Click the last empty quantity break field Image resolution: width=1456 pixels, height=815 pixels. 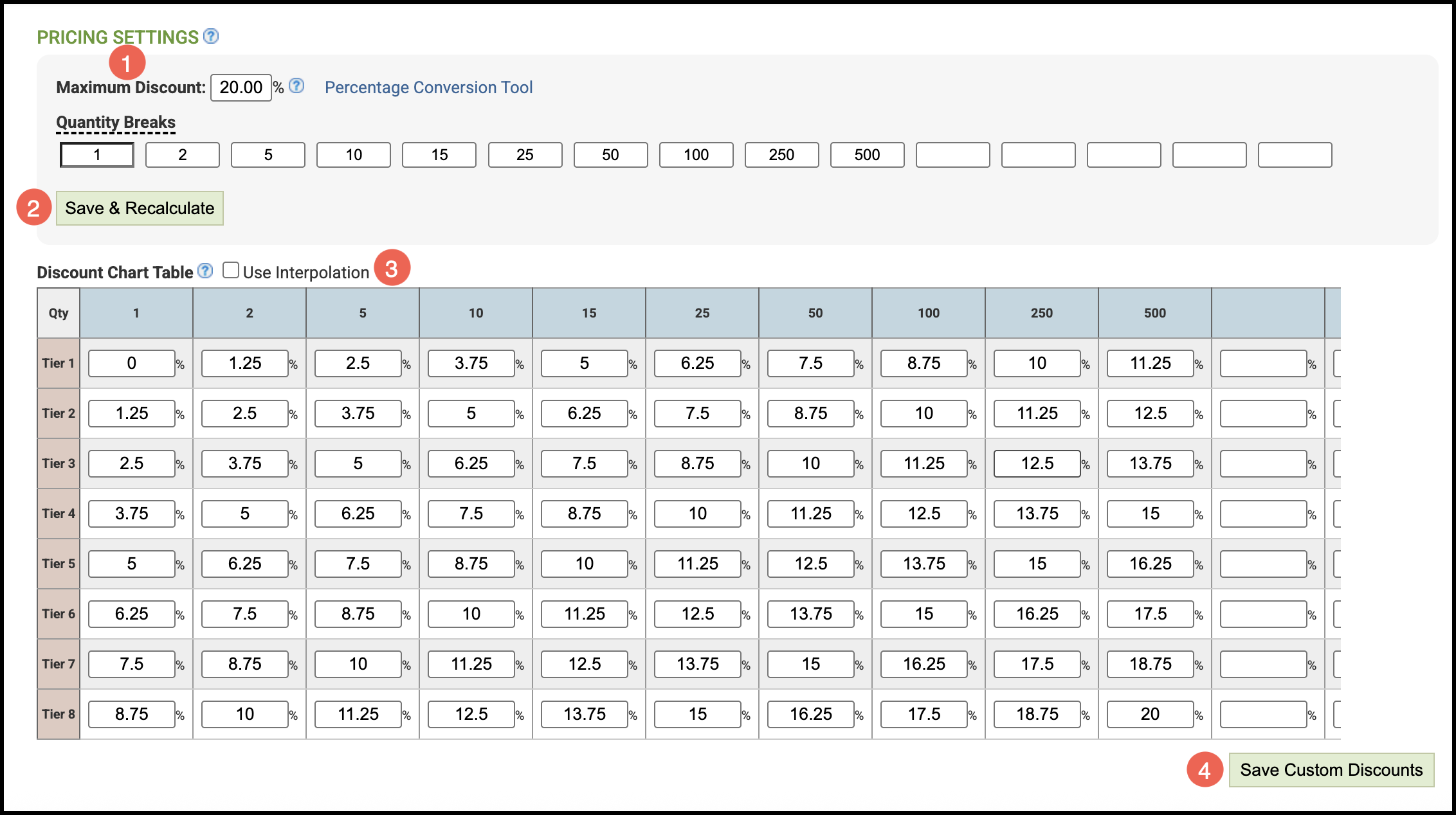[1295, 155]
